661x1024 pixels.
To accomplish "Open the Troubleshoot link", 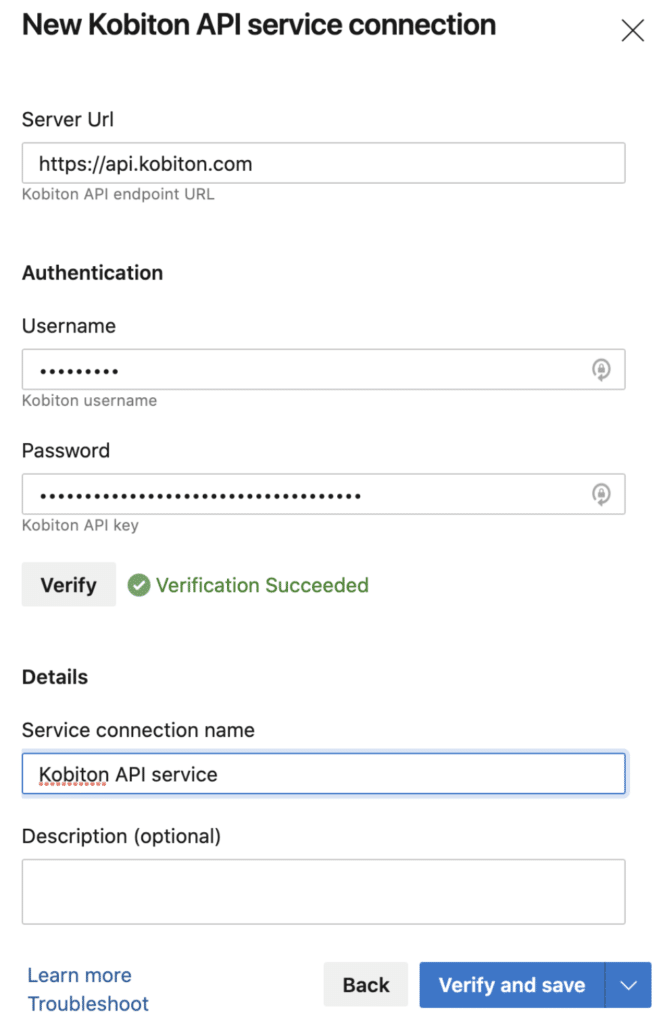I will [x=88, y=1004].
